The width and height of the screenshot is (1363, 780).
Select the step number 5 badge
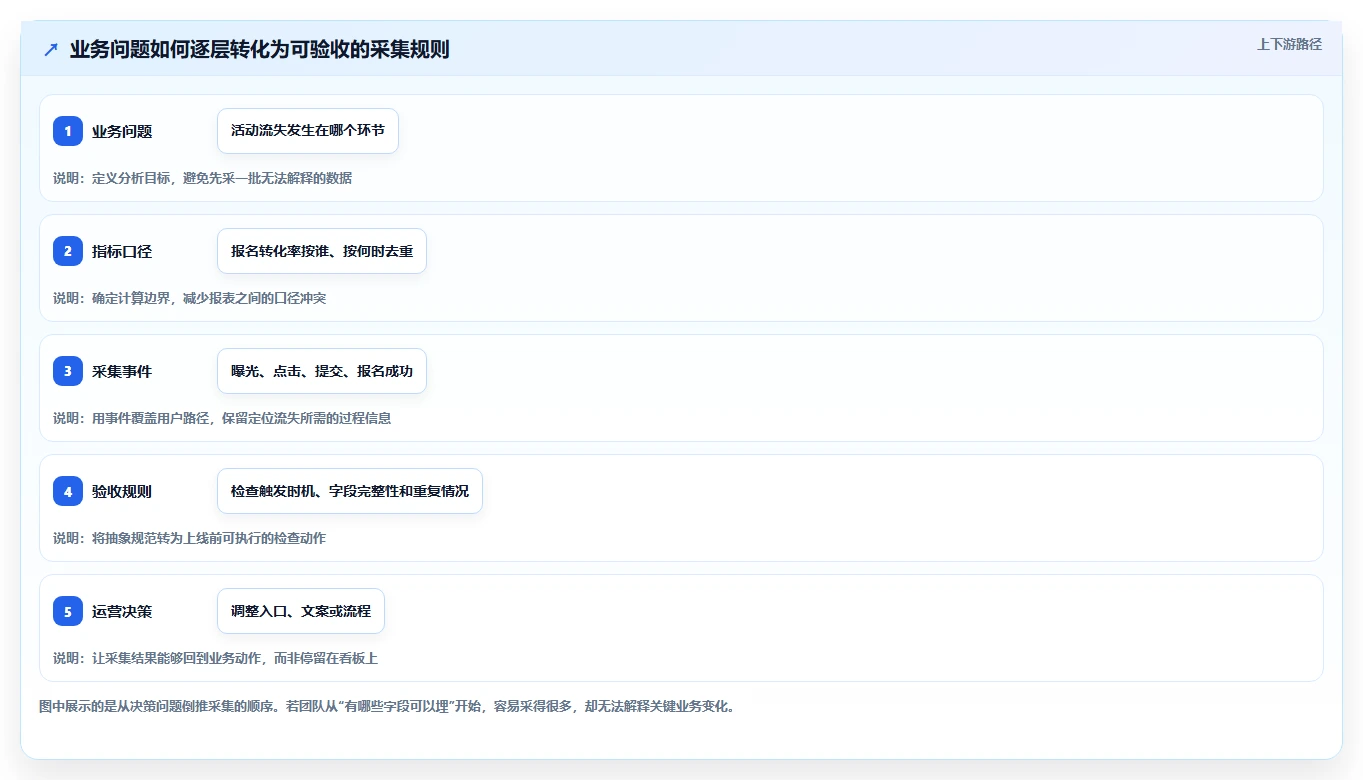[x=68, y=611]
